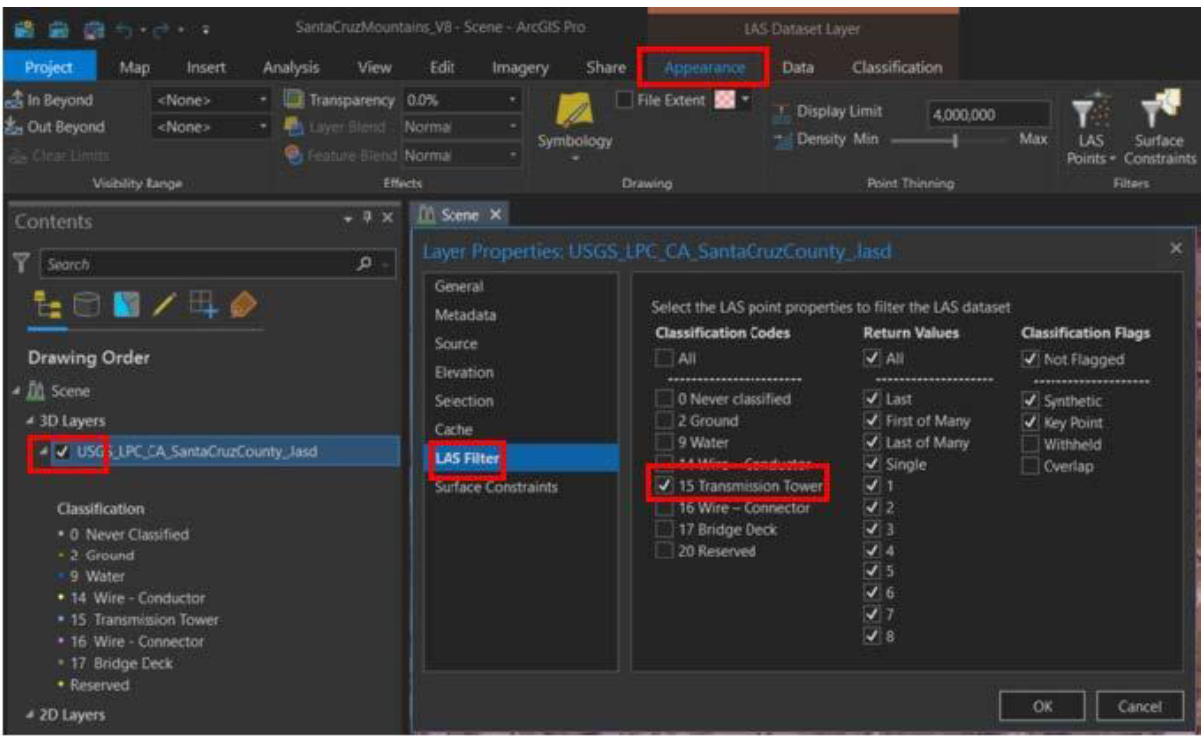The width and height of the screenshot is (1204, 736).
Task: Collapse the 2D Layers group
Action: (29, 715)
